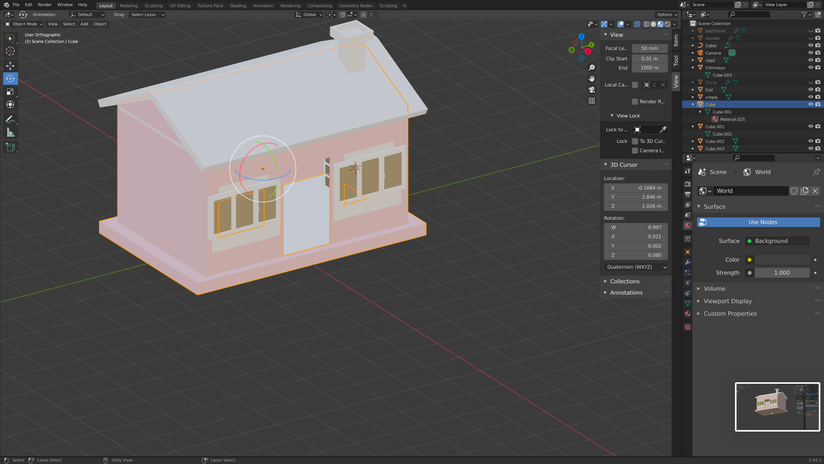Disable rendering for Cube.003 camera icon
This screenshot has height=464, width=824.
818,149
